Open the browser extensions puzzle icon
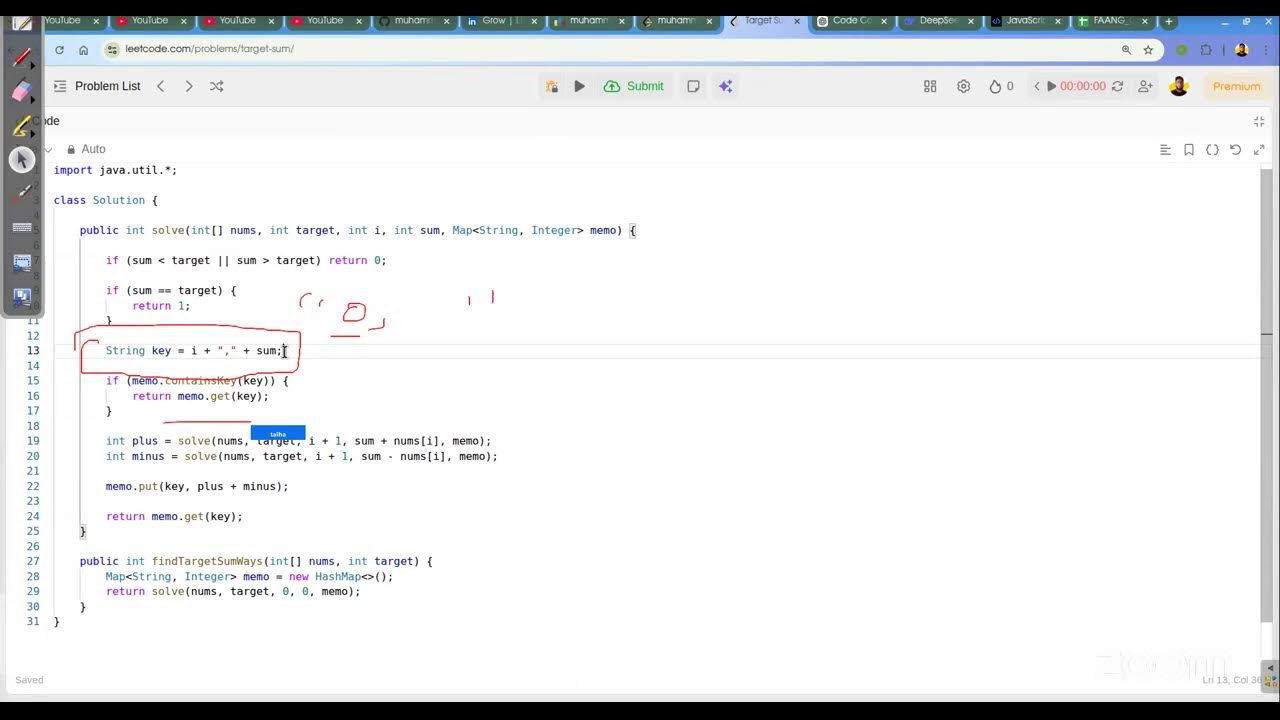1280x720 pixels. [1206, 49]
